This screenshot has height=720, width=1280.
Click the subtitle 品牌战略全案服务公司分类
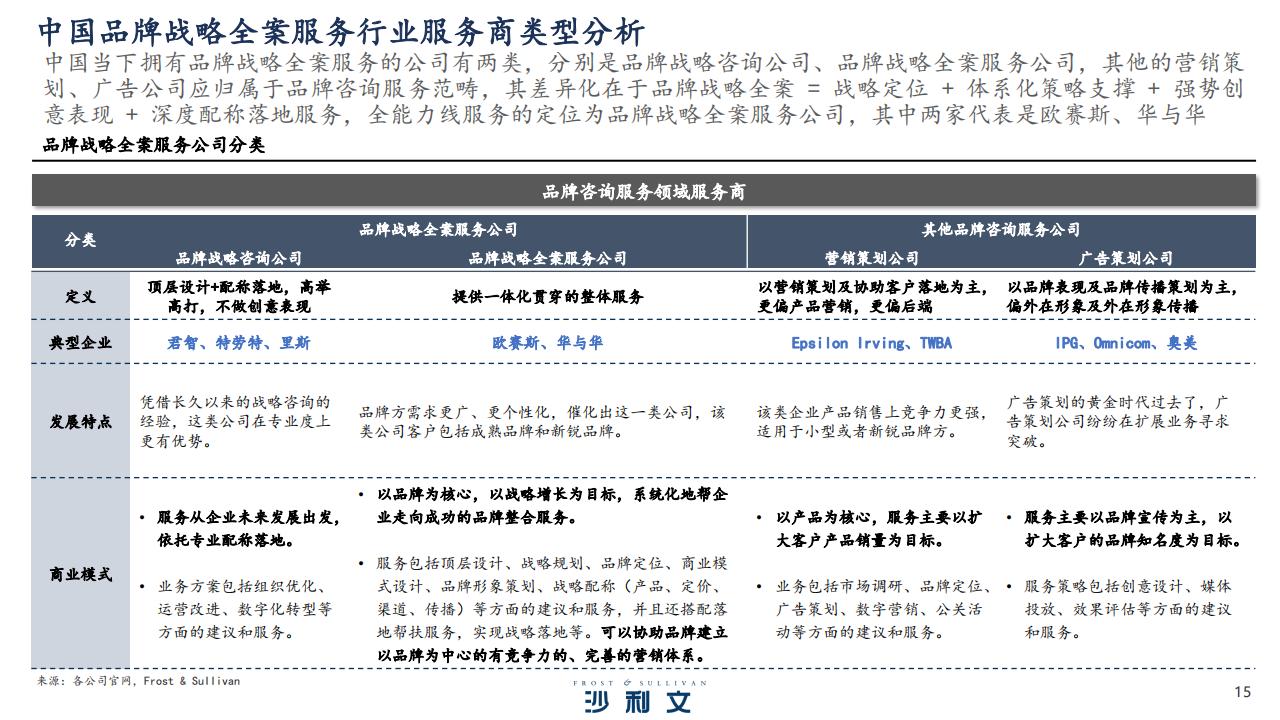tap(154, 146)
